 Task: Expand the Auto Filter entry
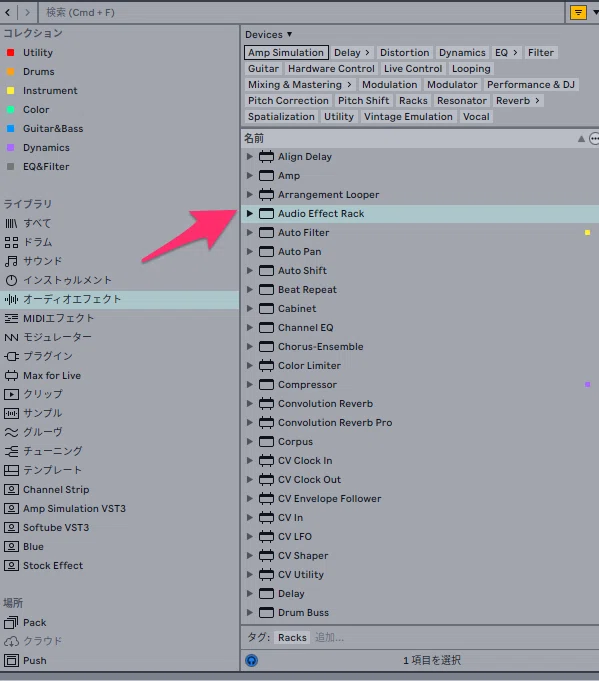(x=249, y=232)
